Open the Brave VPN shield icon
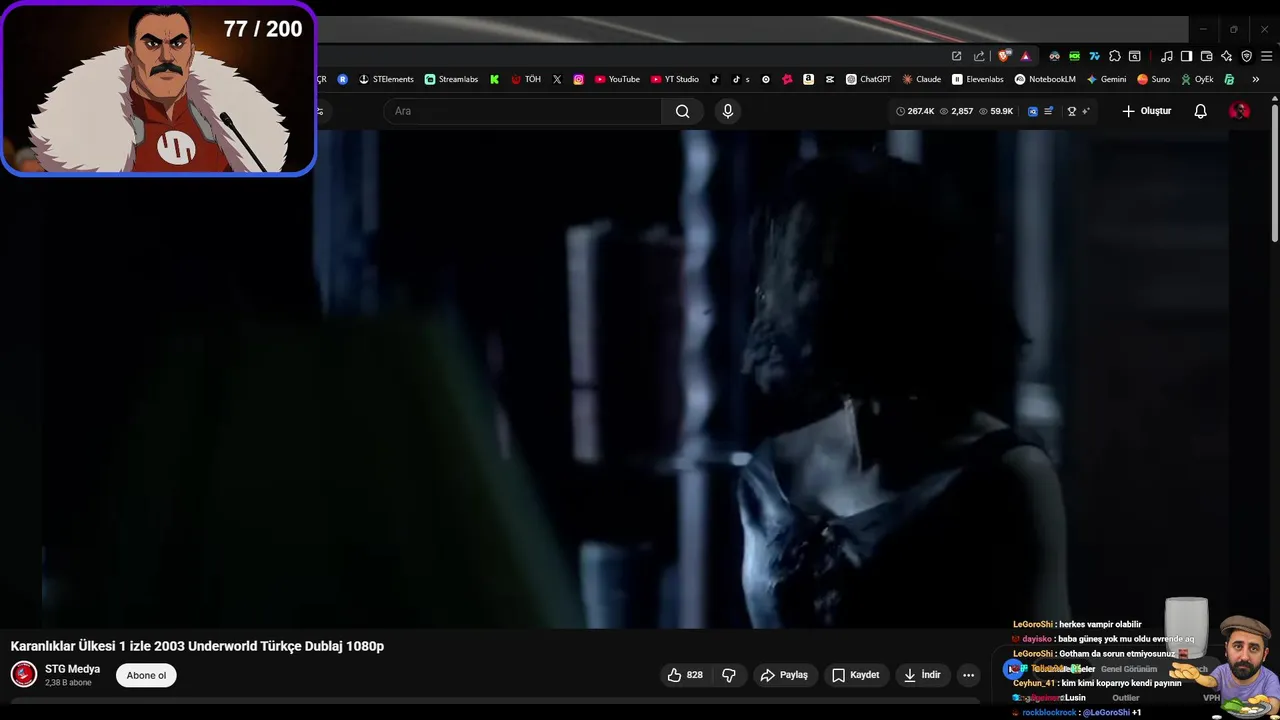The width and height of the screenshot is (1280, 720). coord(1247,56)
